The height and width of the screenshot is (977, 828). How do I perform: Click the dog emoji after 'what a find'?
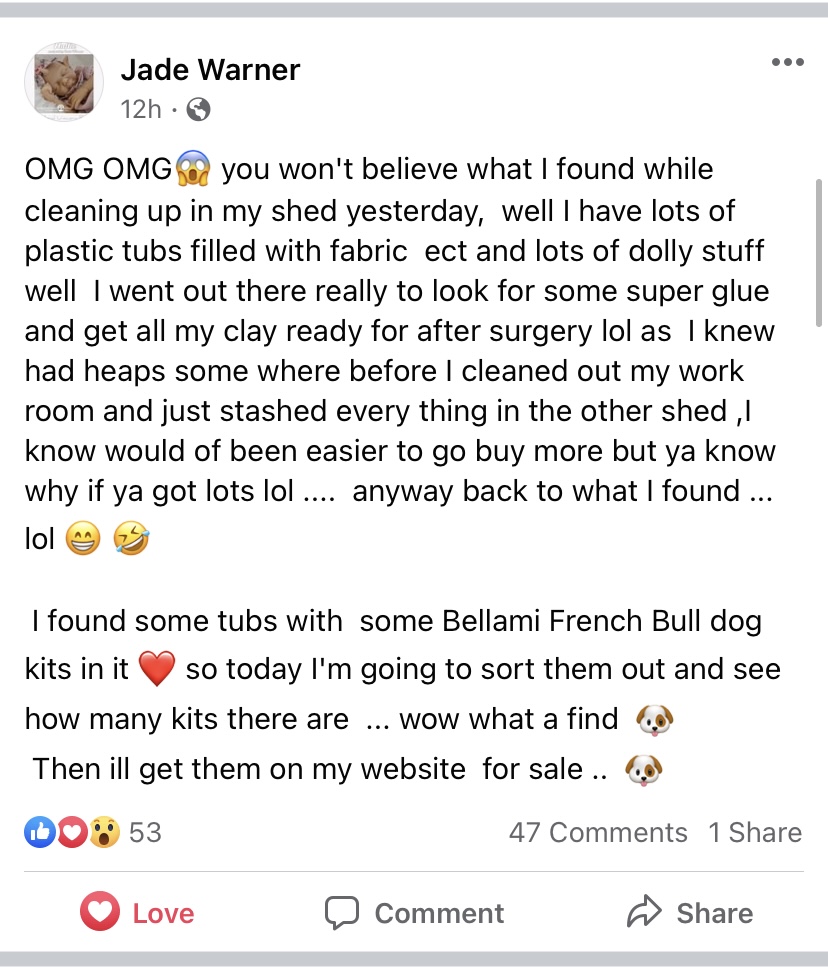(655, 720)
